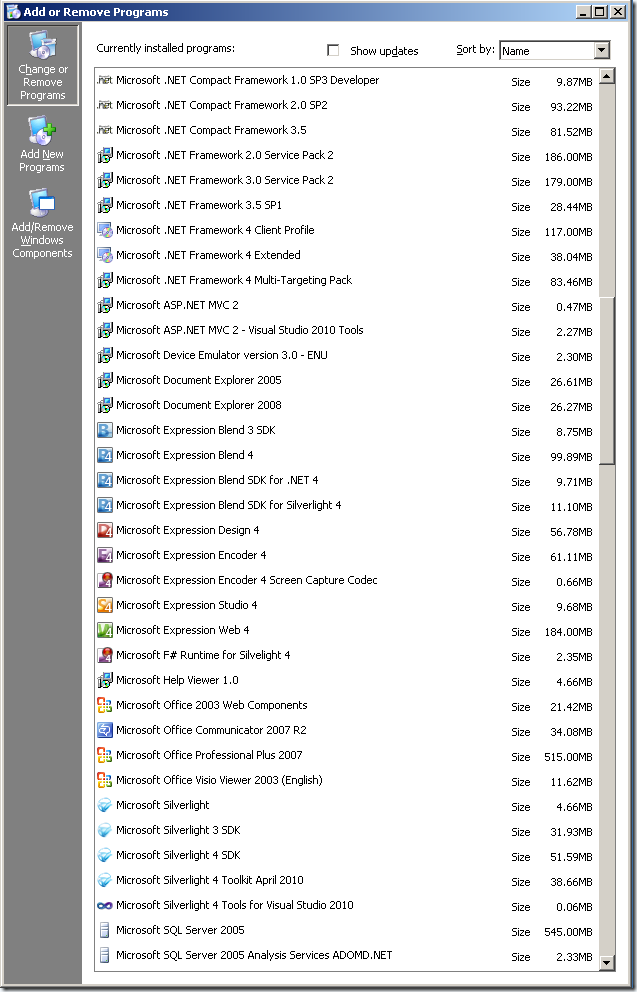The width and height of the screenshot is (637, 992).
Task: Open Add New Programs from the sidebar
Action: [42, 144]
